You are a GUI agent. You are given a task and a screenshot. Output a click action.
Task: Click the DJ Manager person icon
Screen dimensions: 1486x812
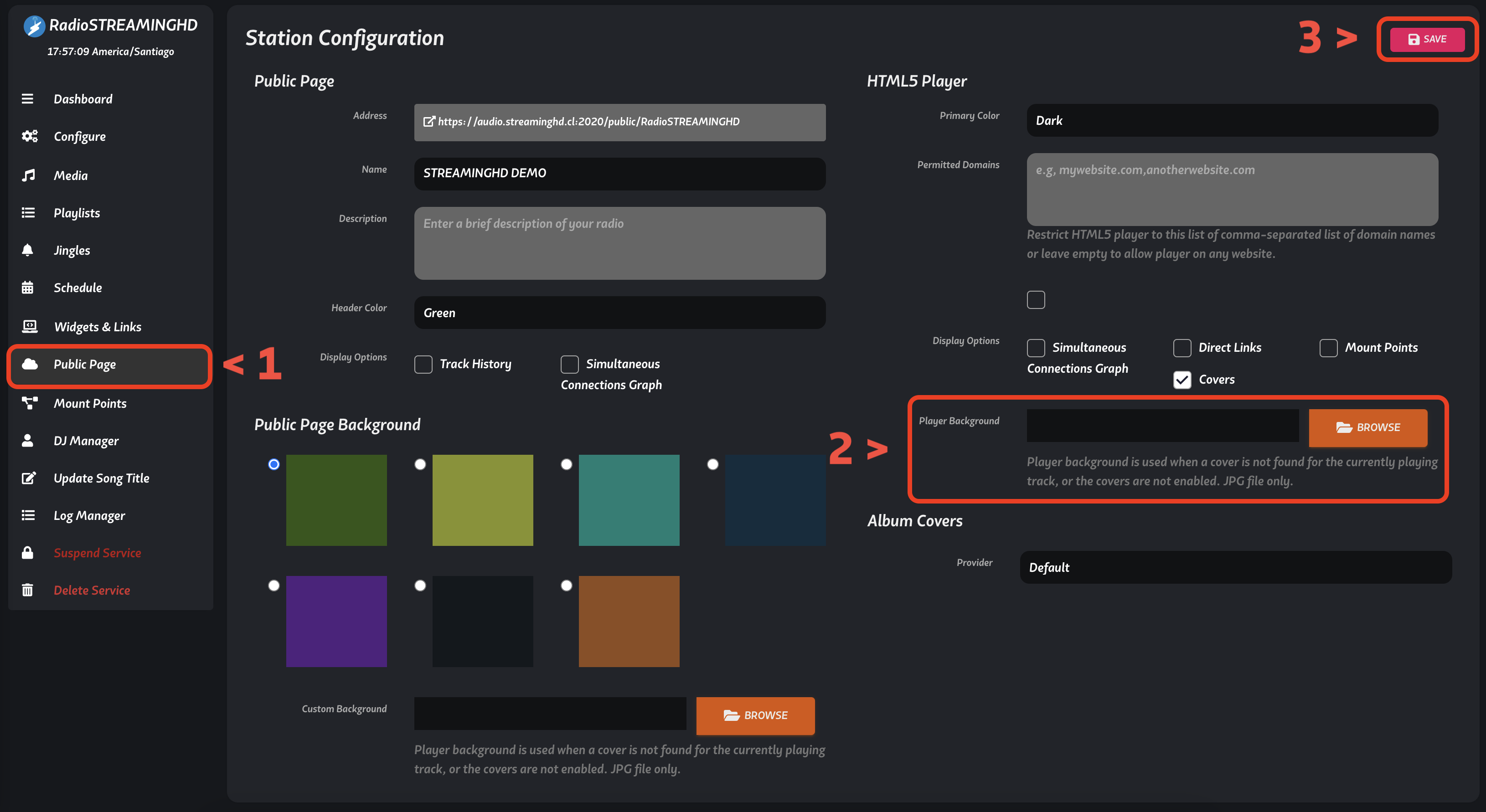[27, 441]
